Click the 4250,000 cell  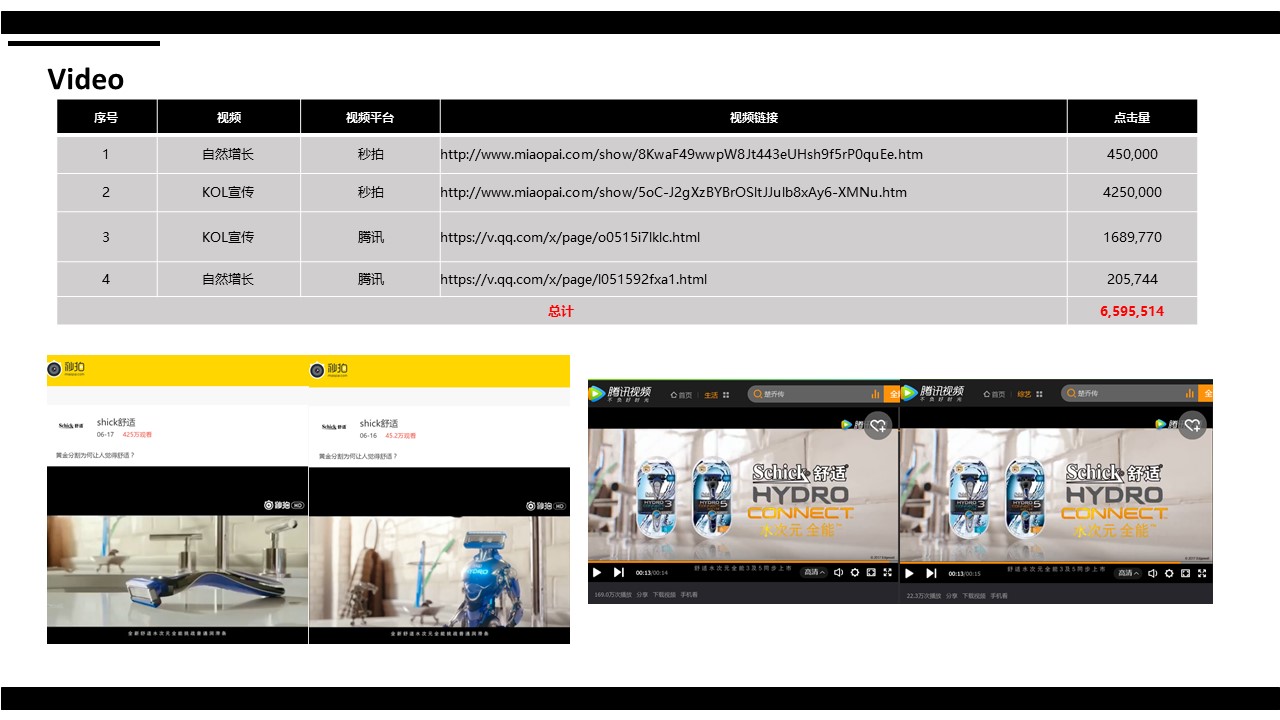pos(1132,192)
